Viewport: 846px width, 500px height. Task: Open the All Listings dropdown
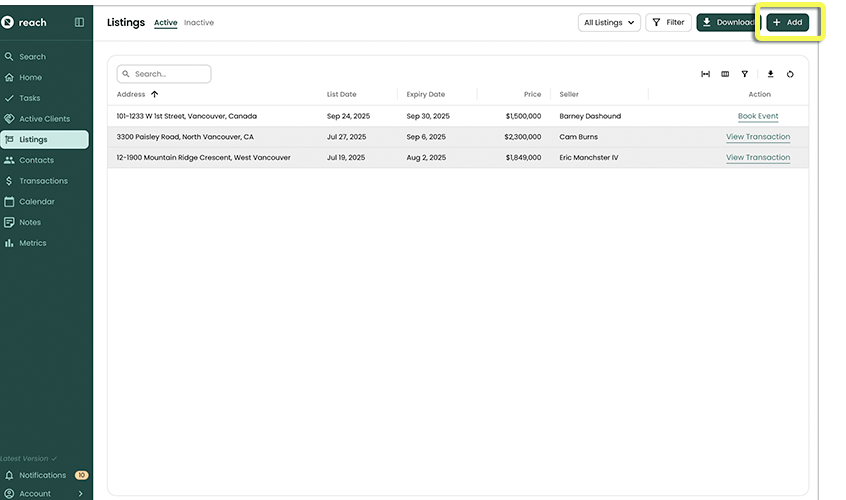point(609,22)
